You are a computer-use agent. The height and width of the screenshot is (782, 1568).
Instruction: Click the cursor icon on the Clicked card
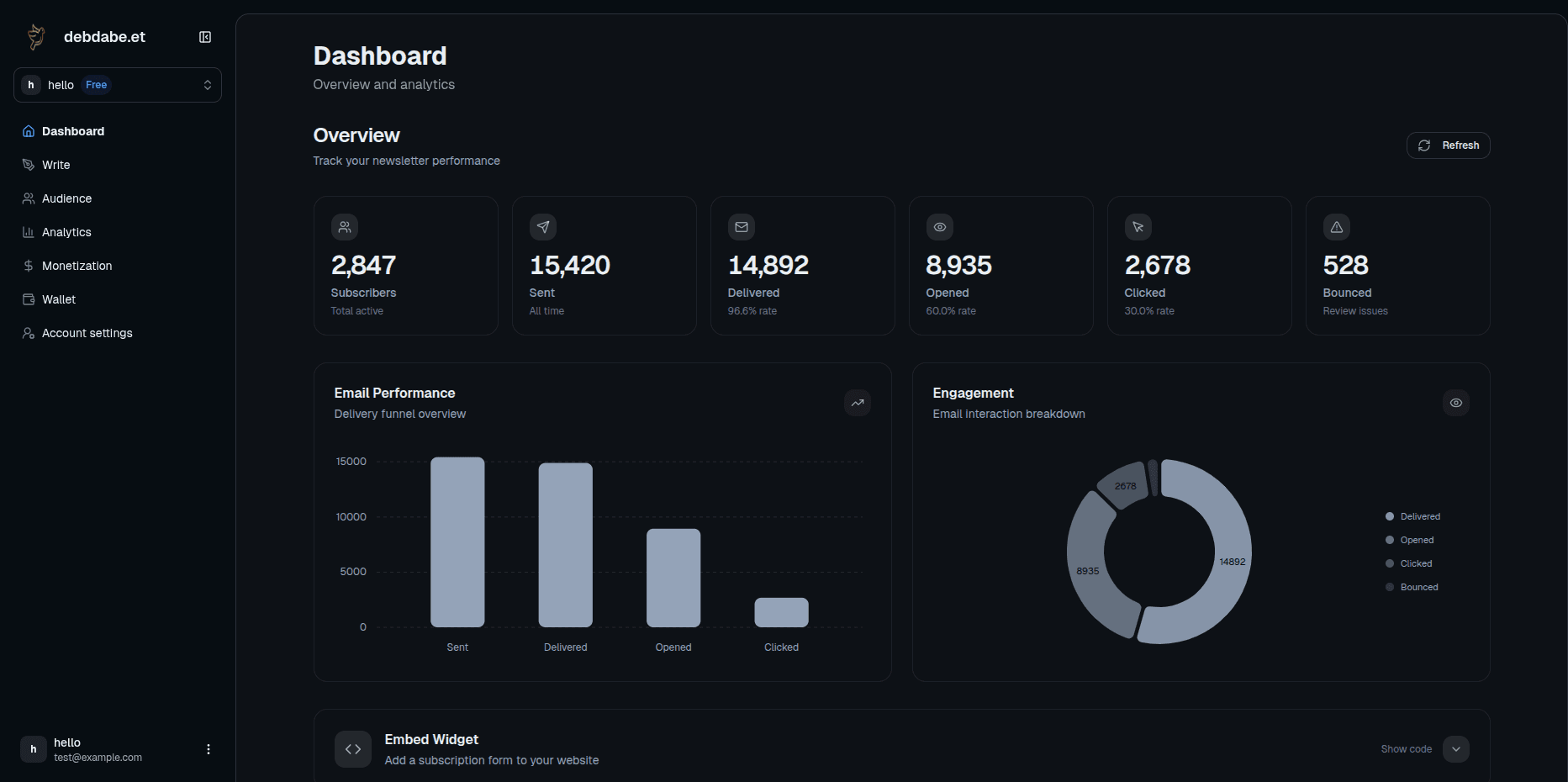(x=1138, y=226)
